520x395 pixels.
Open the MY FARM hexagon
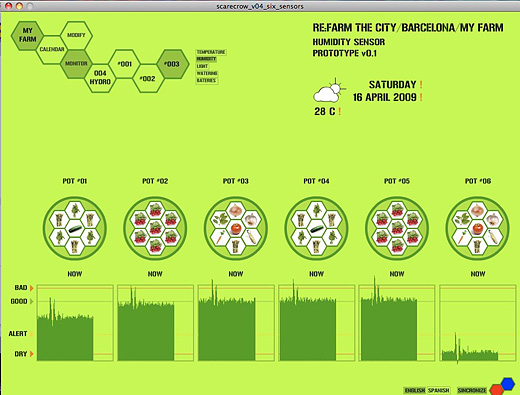click(x=27, y=35)
